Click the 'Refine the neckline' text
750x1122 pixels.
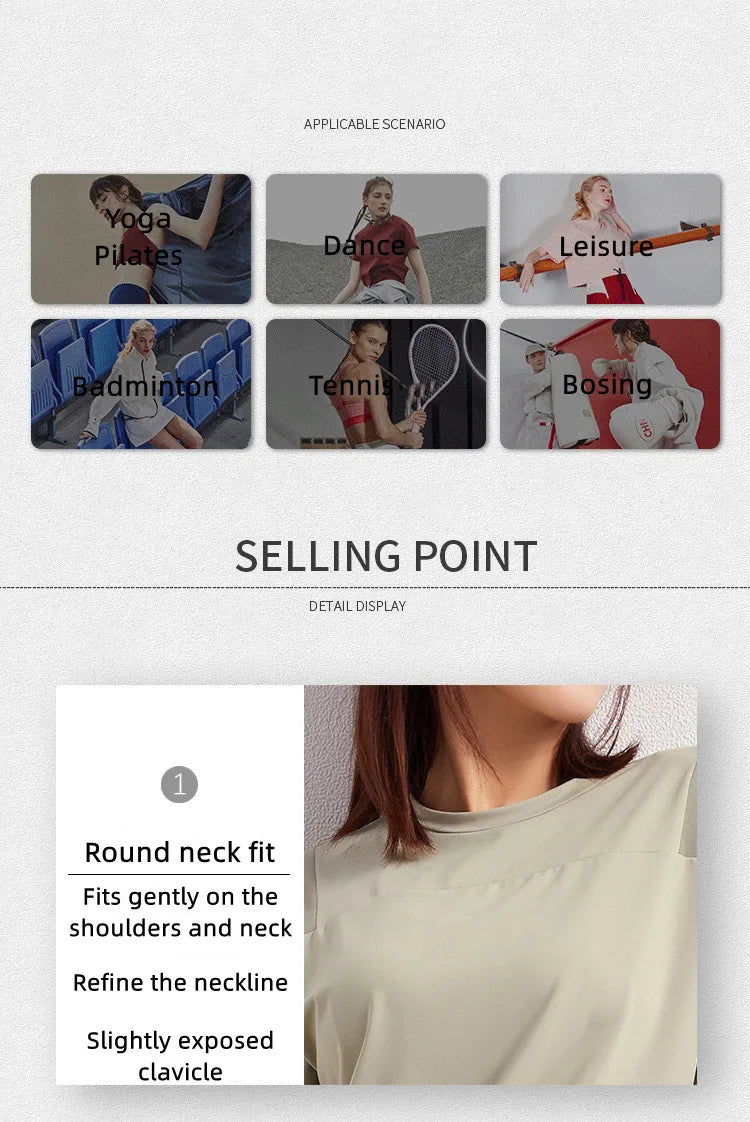(180, 982)
